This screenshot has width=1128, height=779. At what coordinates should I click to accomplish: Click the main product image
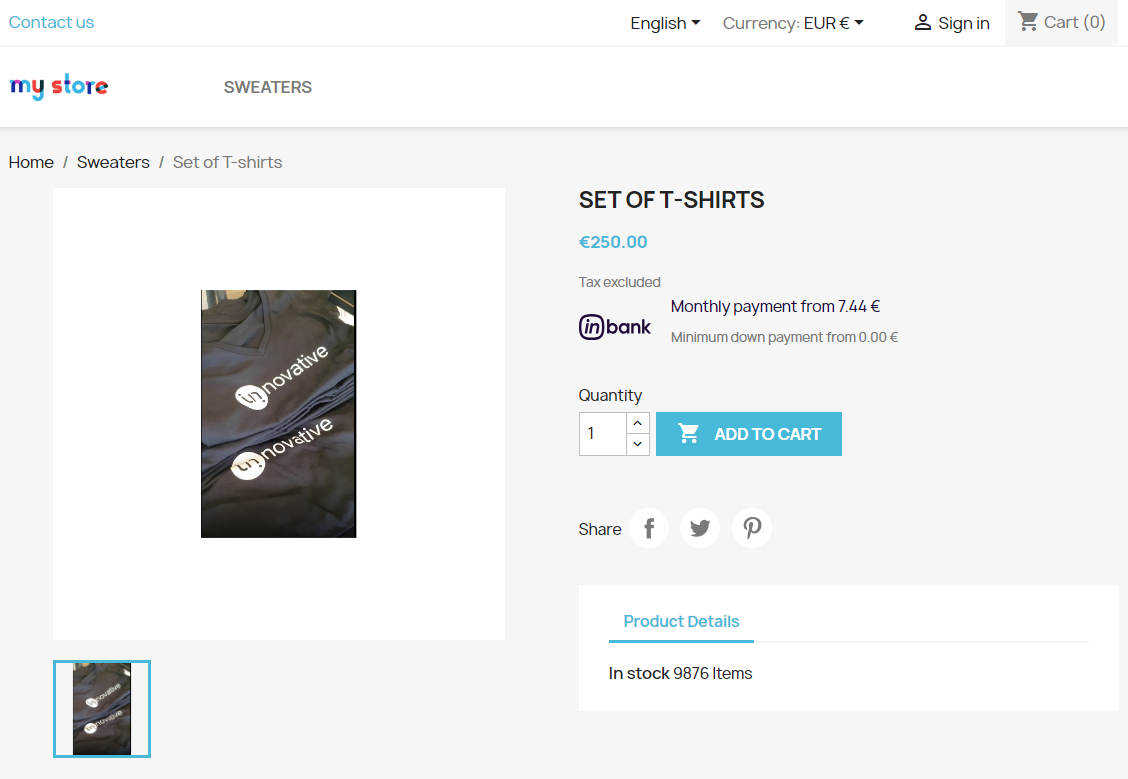(279, 414)
